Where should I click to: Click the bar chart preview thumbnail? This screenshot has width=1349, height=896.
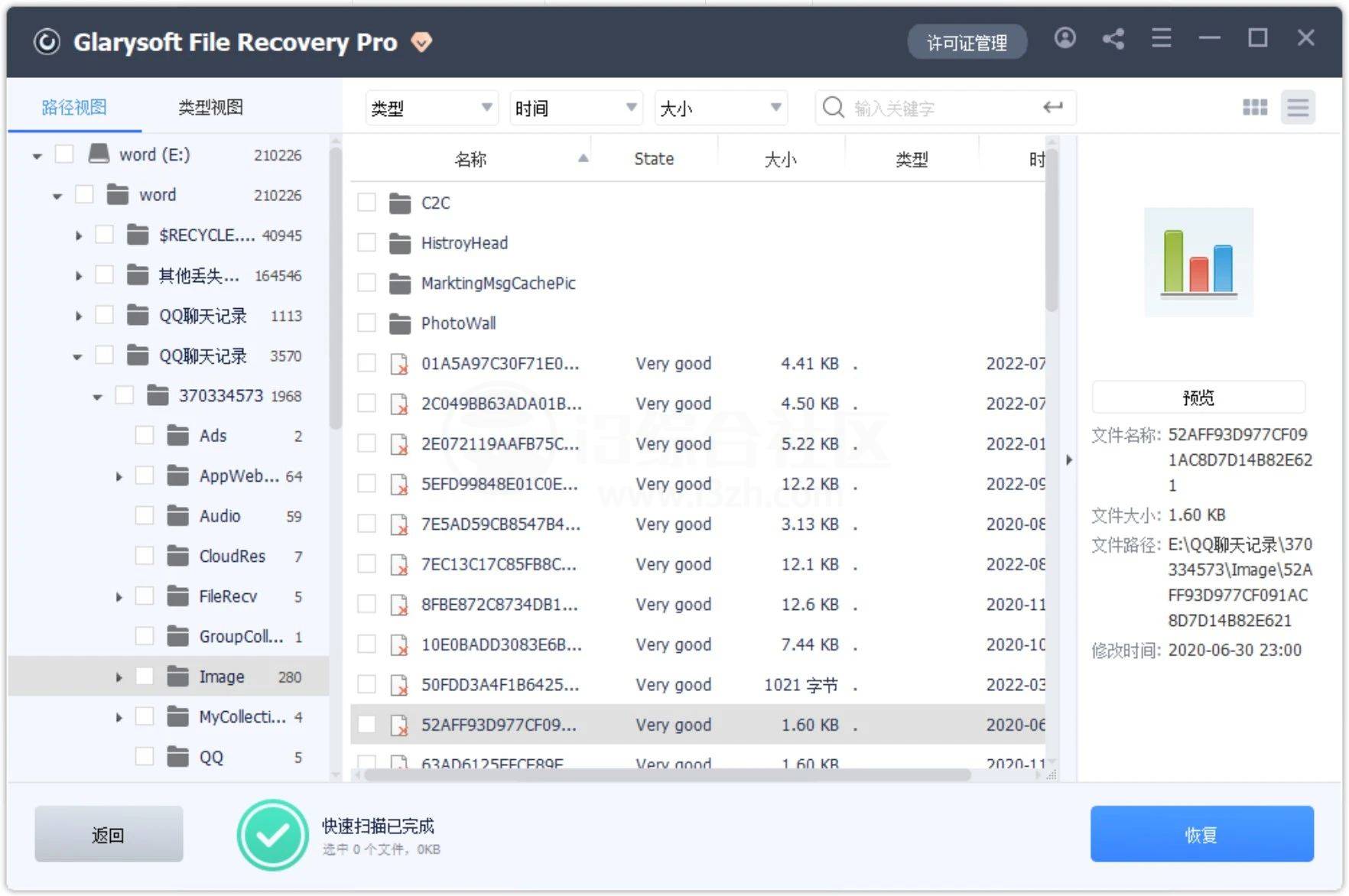click(x=1198, y=262)
